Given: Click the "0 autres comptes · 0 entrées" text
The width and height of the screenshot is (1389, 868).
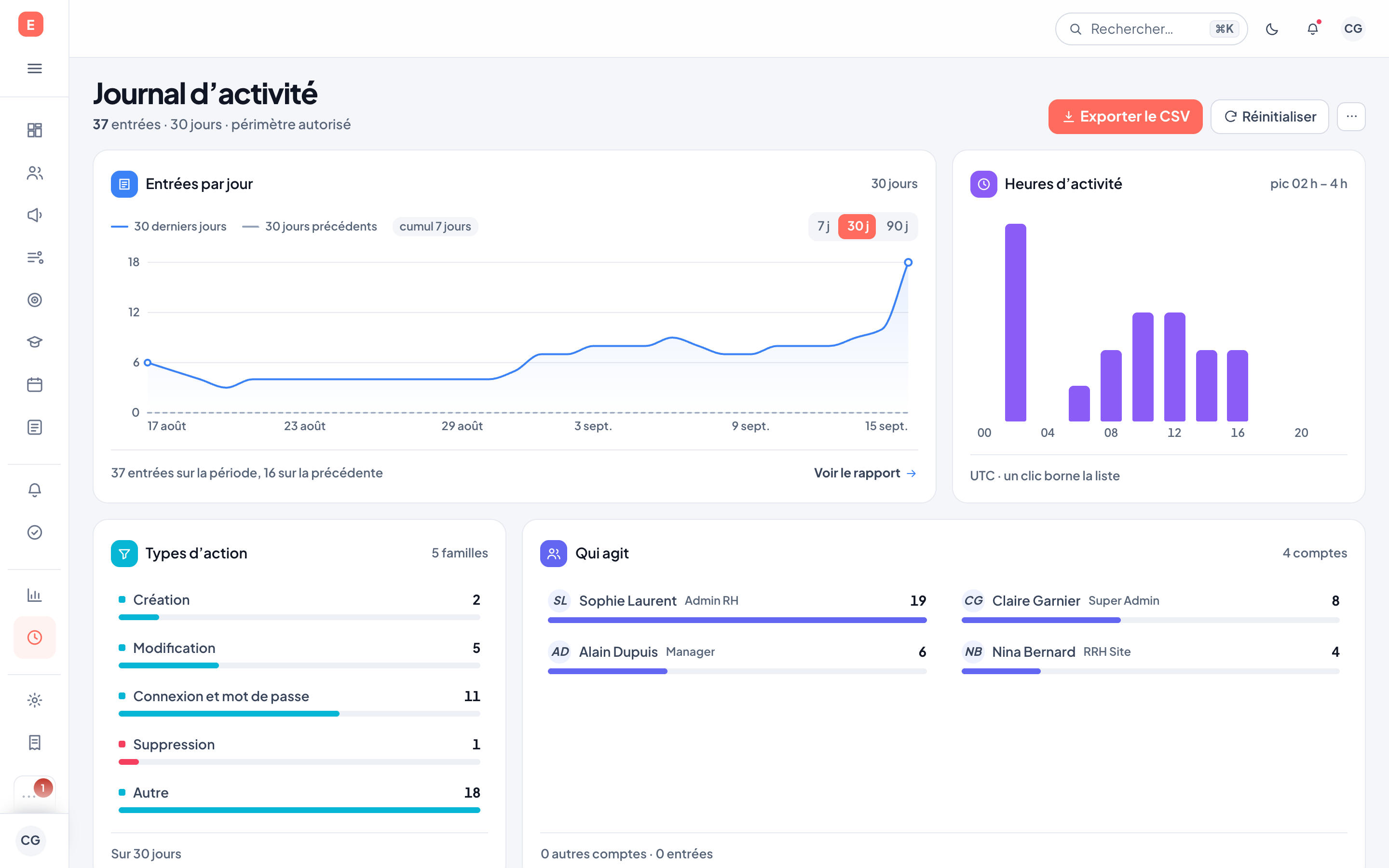Looking at the screenshot, I should [626, 854].
